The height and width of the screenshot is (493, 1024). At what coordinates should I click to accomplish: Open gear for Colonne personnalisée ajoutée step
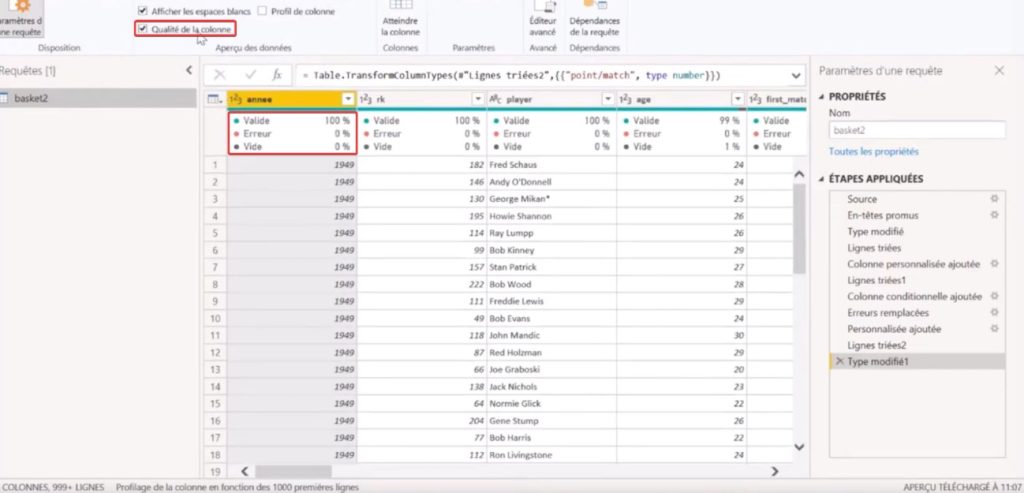point(995,264)
